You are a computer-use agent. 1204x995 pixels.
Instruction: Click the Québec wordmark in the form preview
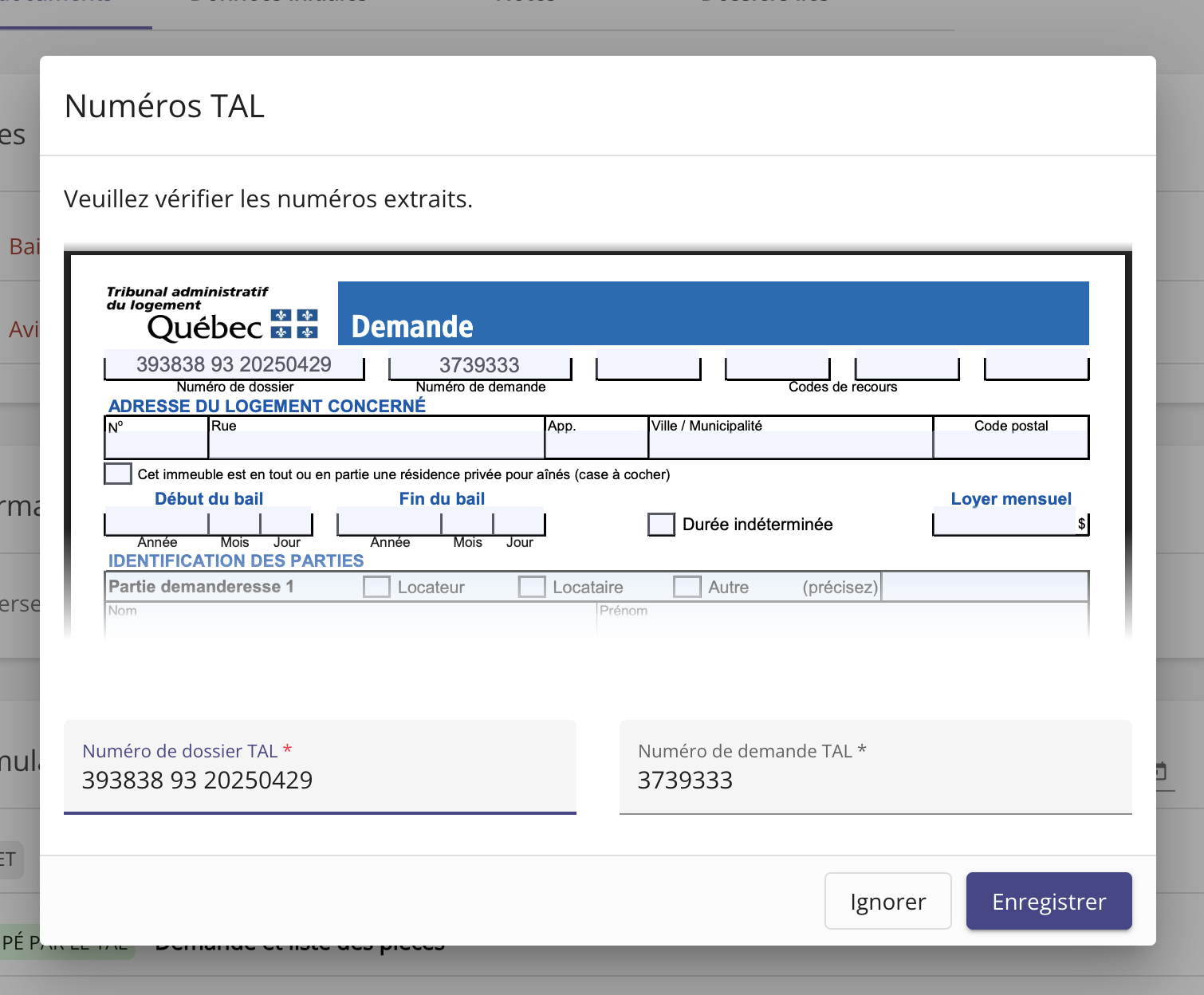[205, 328]
